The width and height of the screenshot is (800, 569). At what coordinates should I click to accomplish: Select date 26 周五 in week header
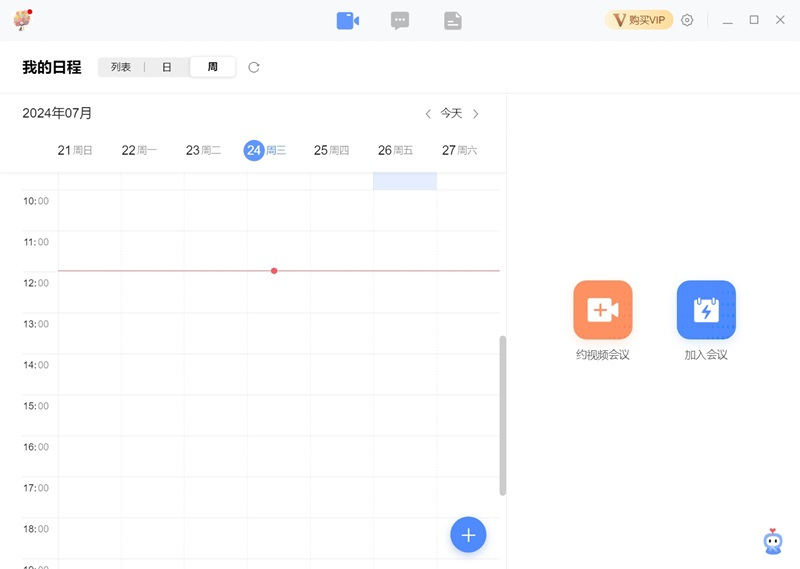coord(395,150)
